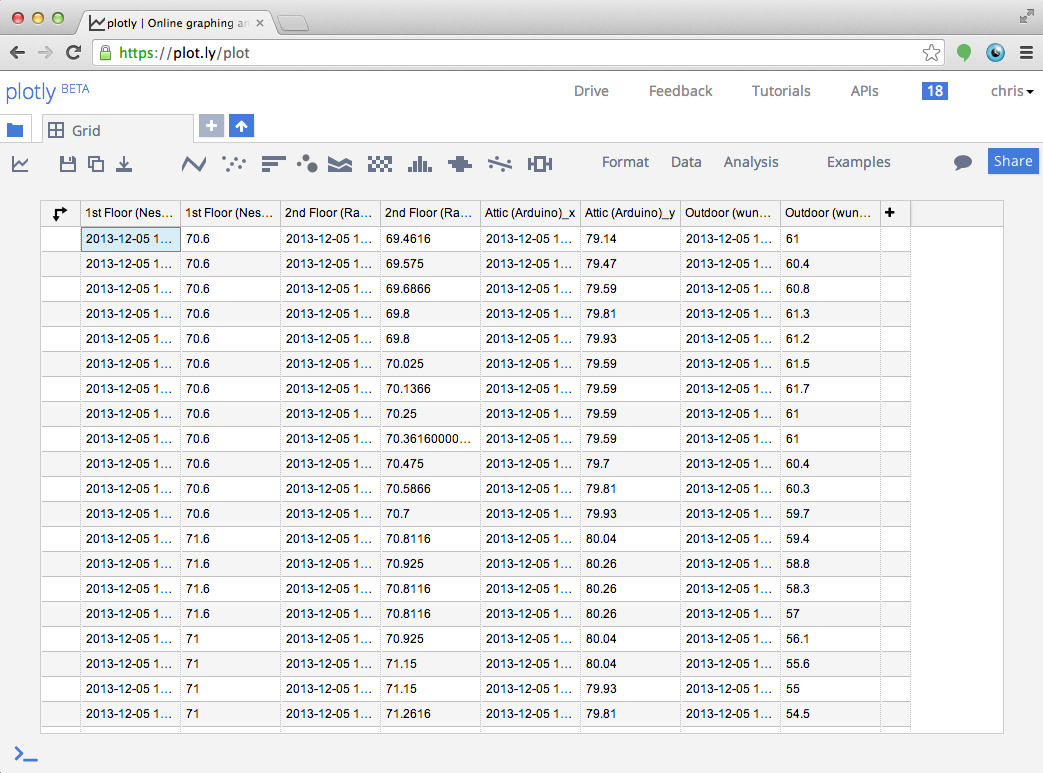
Task: Click the blue circular extension icon
Action: pyautogui.click(x=995, y=53)
